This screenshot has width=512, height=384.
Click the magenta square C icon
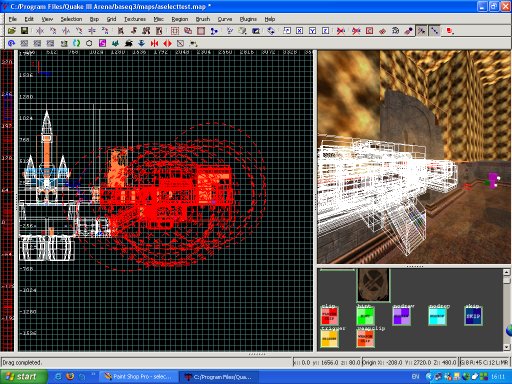click(102, 43)
